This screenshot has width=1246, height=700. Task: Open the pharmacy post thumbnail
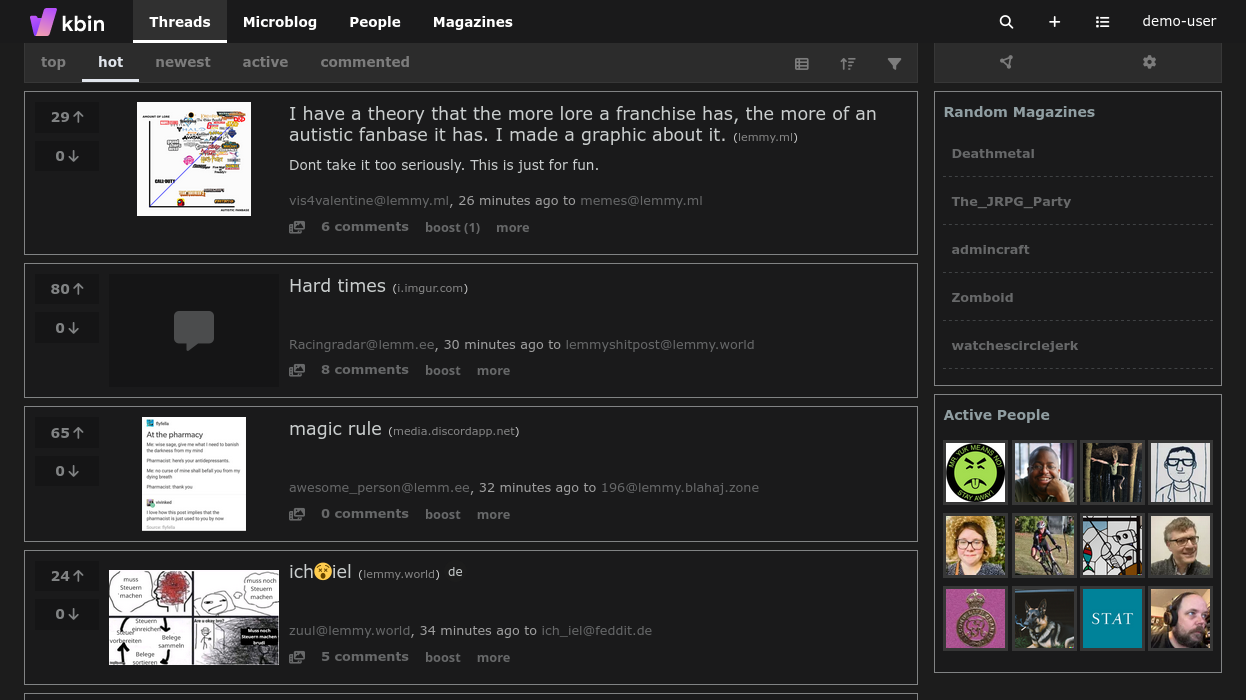point(194,474)
